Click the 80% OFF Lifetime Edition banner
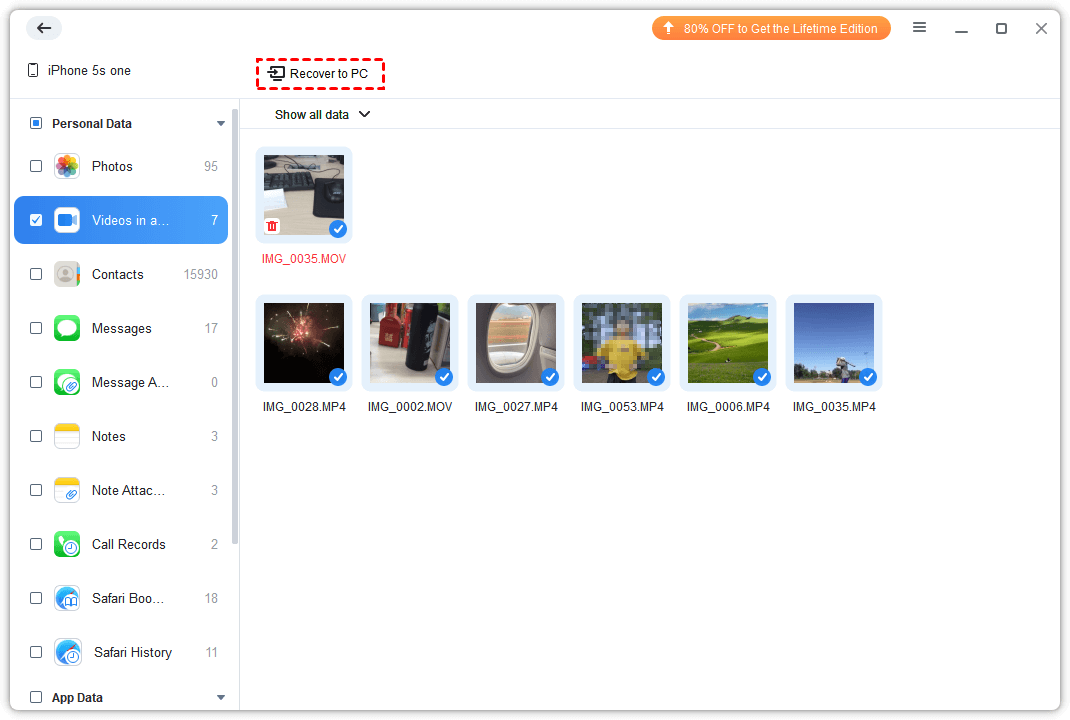The width and height of the screenshot is (1070, 720). (x=770, y=29)
